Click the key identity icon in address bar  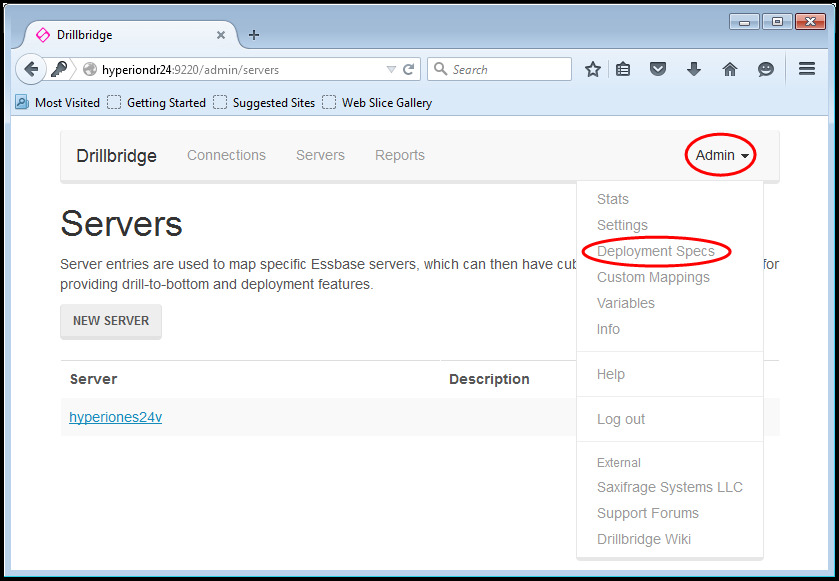point(59,69)
